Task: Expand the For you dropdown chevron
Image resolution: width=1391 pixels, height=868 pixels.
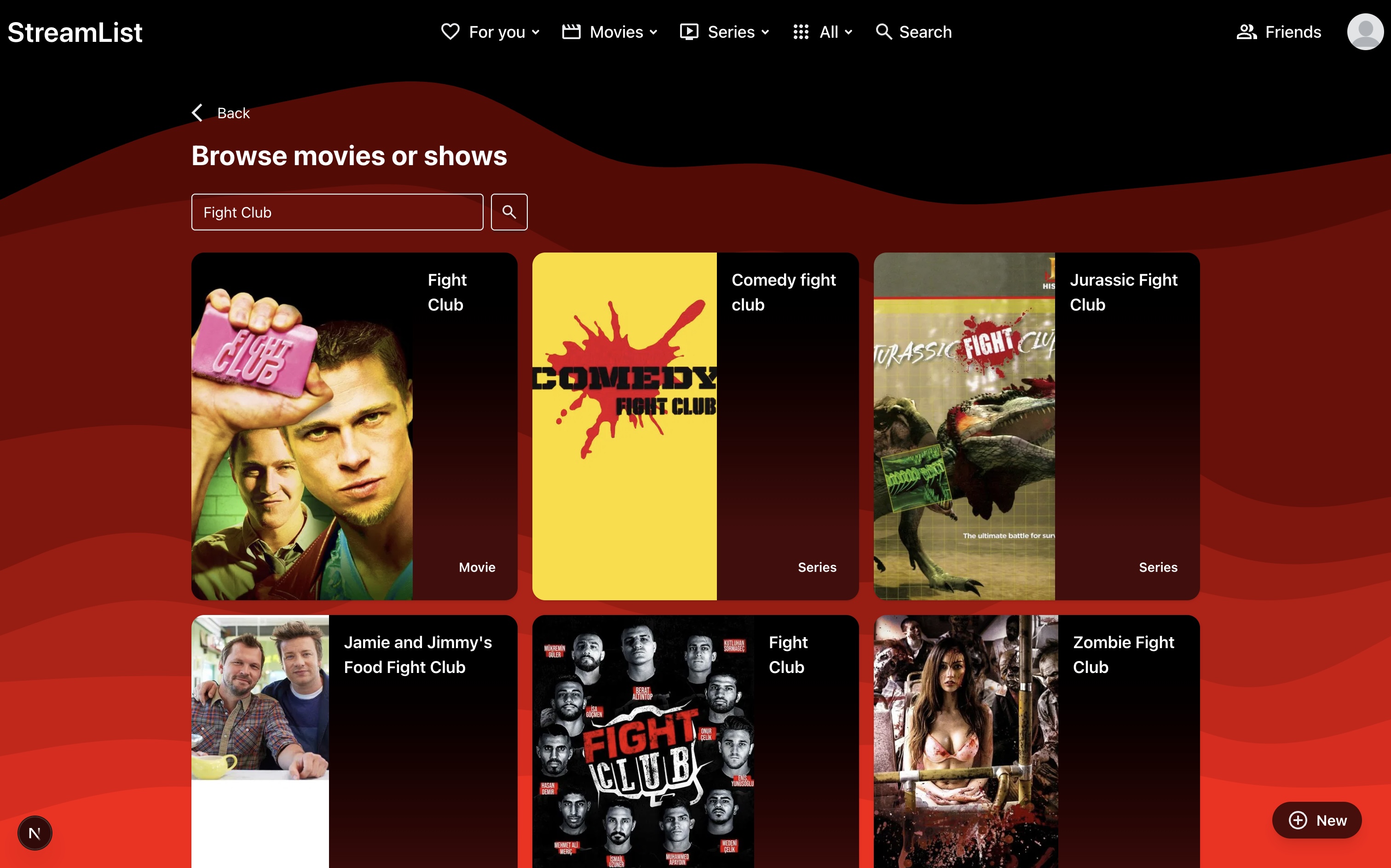Action: click(536, 32)
